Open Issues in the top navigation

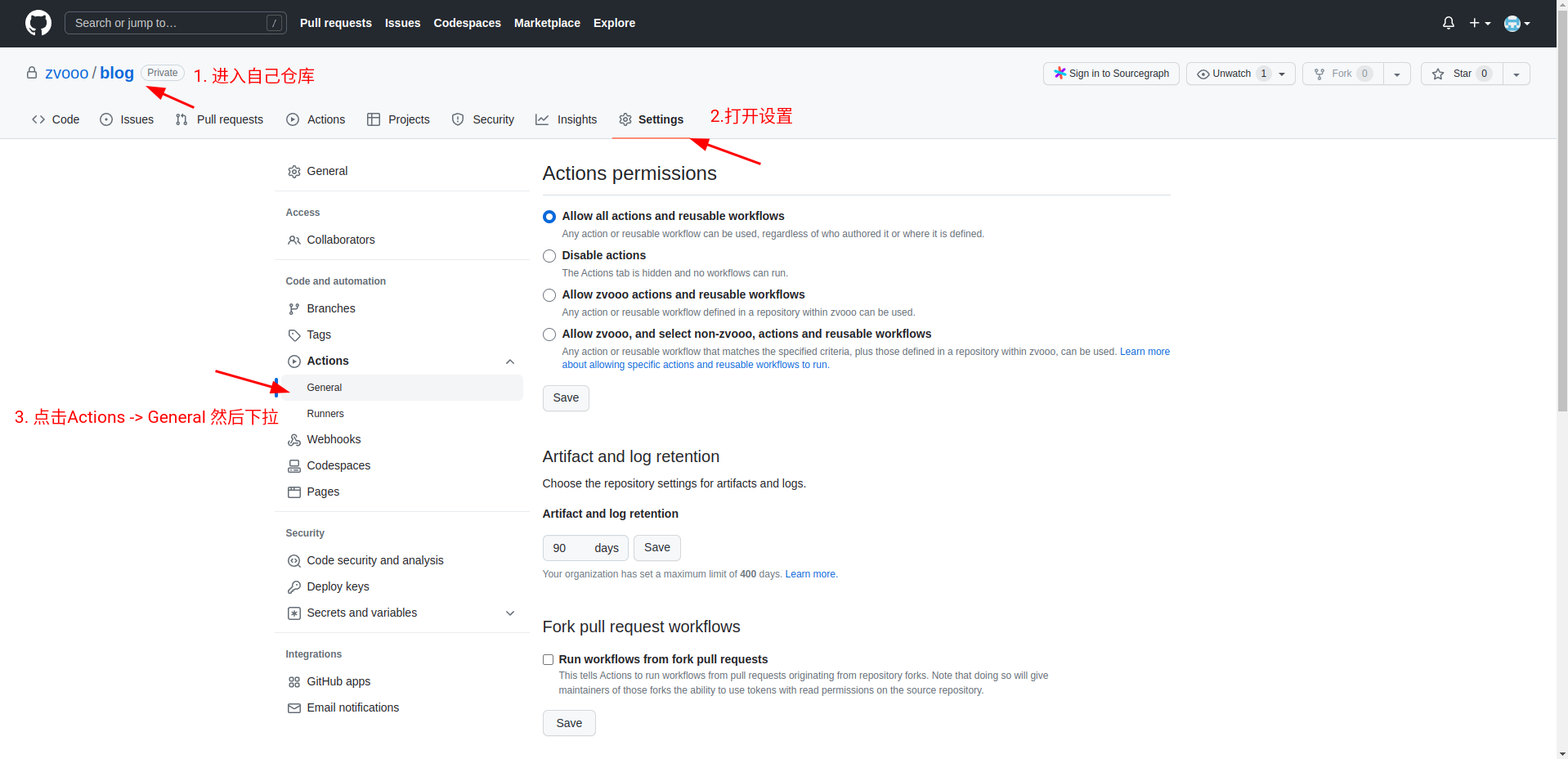pyautogui.click(x=402, y=23)
